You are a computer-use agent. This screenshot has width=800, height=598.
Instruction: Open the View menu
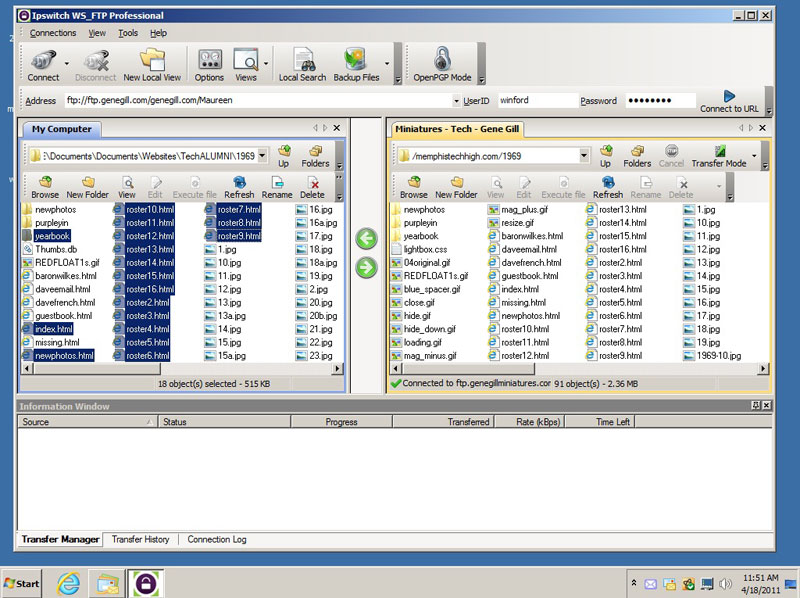[97, 33]
